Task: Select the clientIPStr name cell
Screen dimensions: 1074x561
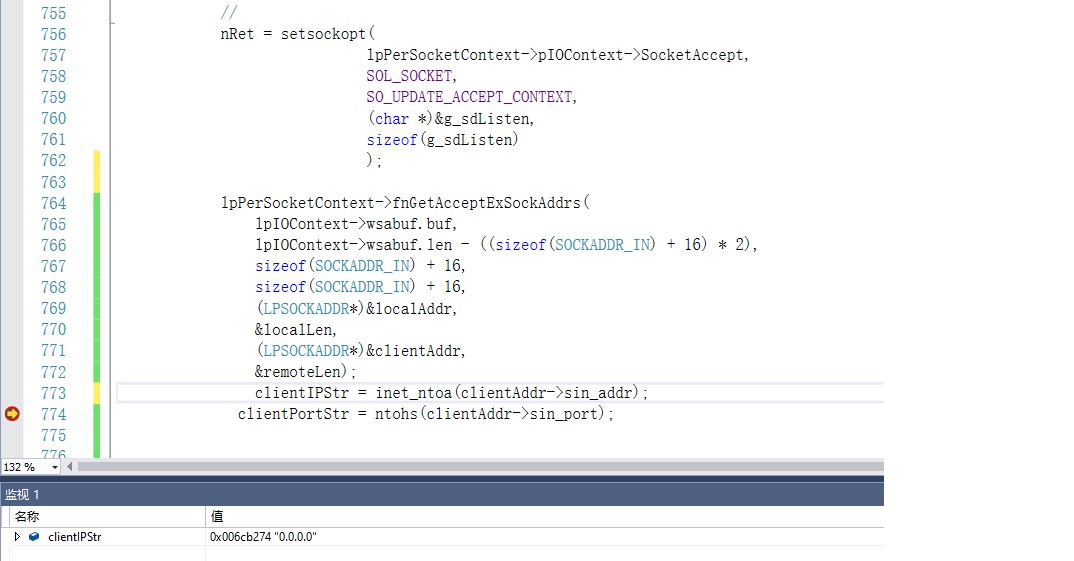Action: point(75,537)
